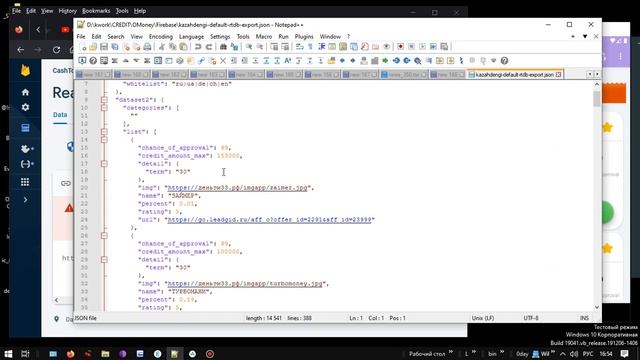Screen dimensions: 640x360
Task: Undo the last edit via toolbar
Action: coord(198,47)
